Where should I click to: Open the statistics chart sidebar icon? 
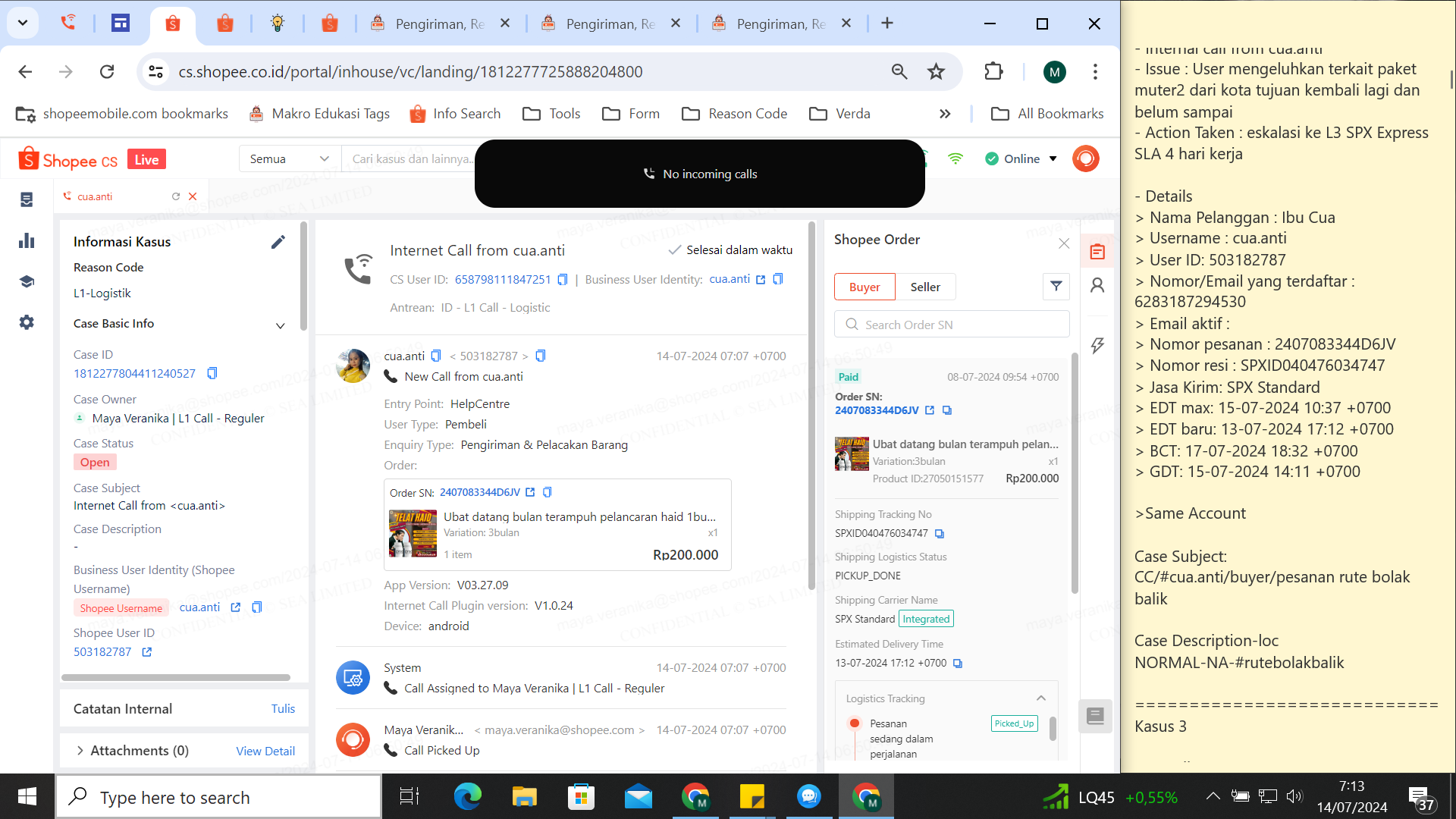coord(27,241)
